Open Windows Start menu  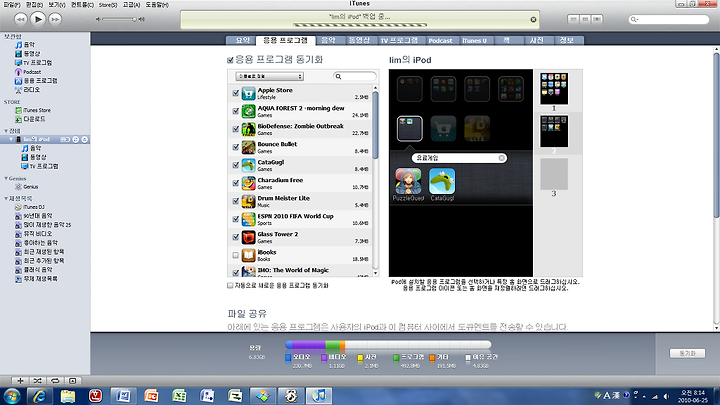tap(11, 396)
